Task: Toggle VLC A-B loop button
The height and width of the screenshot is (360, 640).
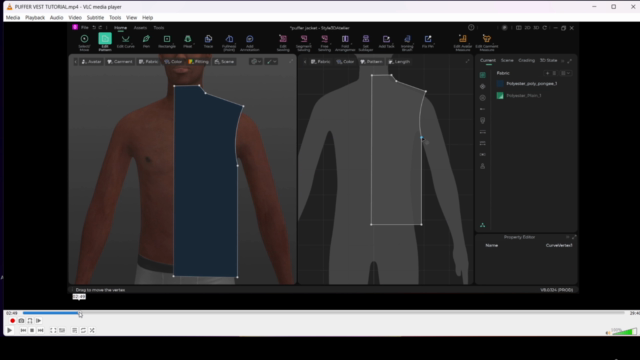Action: (30, 321)
